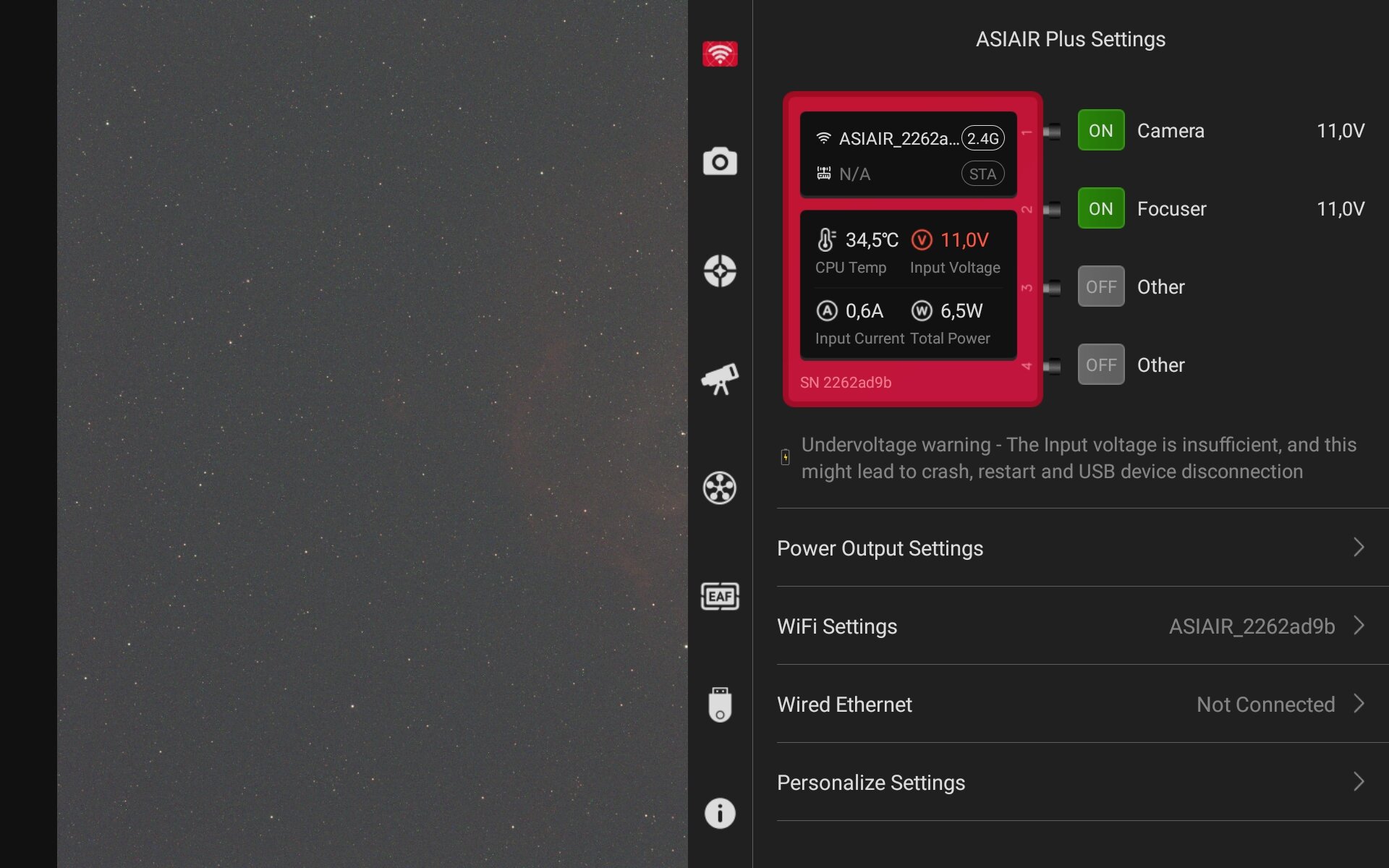Expand Power Output Settings chevron

(1359, 548)
